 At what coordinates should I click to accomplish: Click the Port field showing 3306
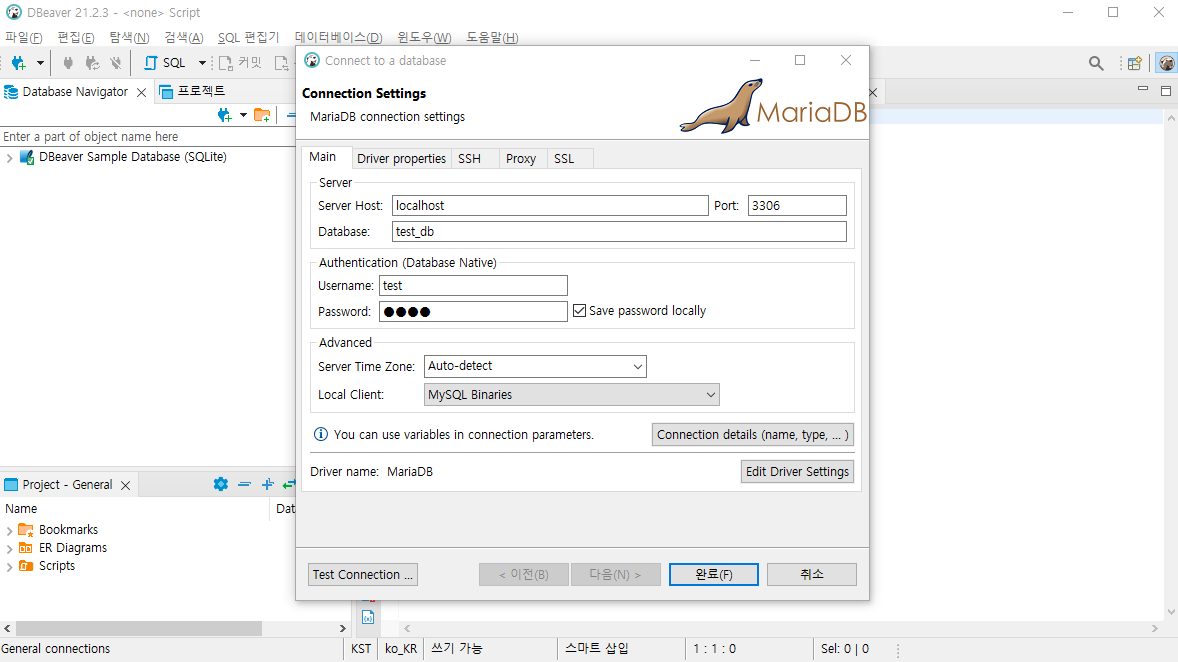click(x=797, y=205)
